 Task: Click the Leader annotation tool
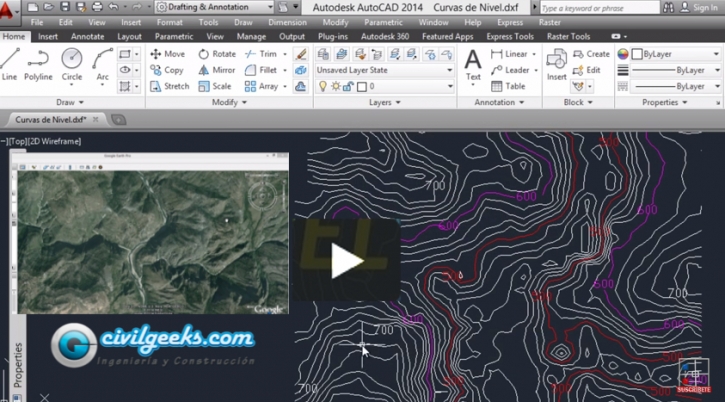[510, 70]
